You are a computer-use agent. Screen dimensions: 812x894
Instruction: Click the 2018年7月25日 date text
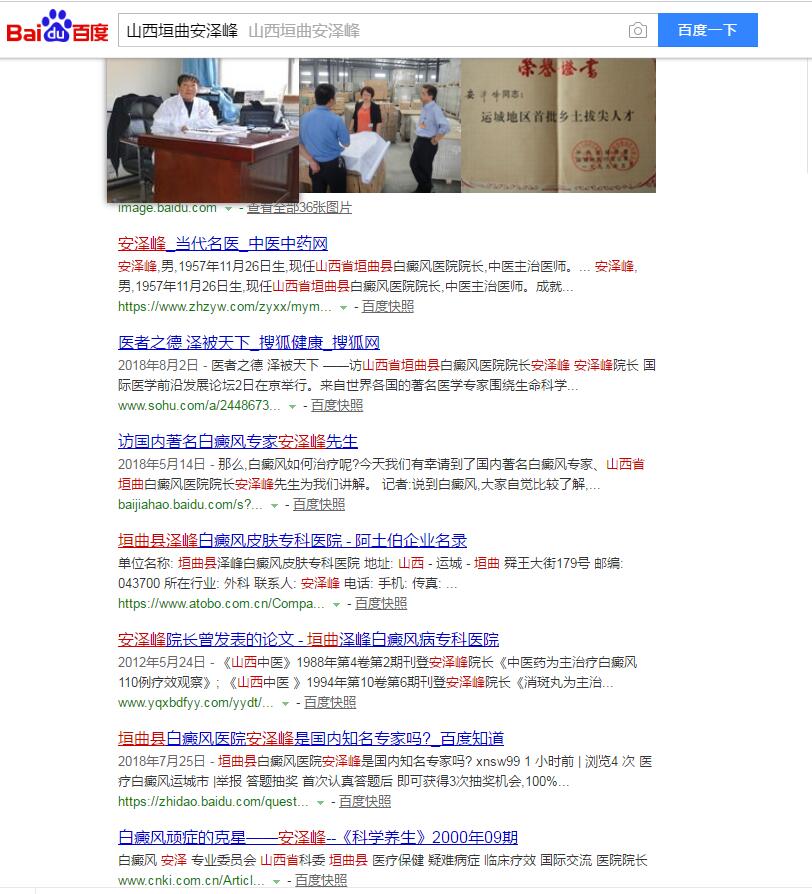pos(161,762)
